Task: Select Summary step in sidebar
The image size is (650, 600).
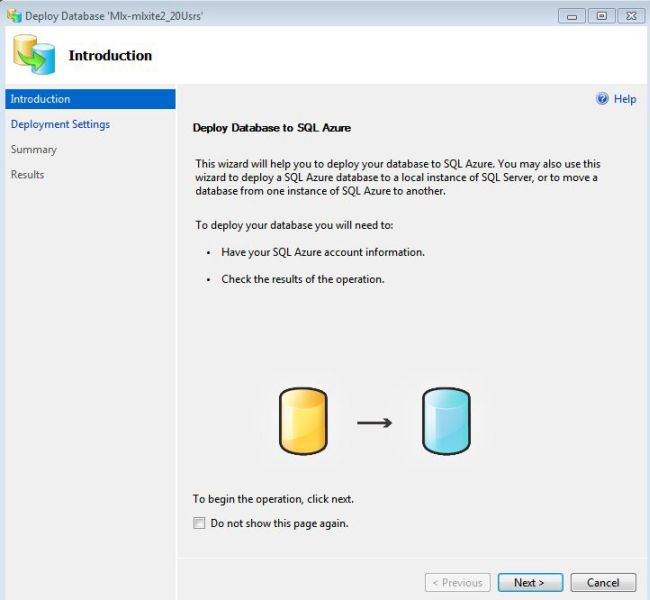Action: pos(34,150)
